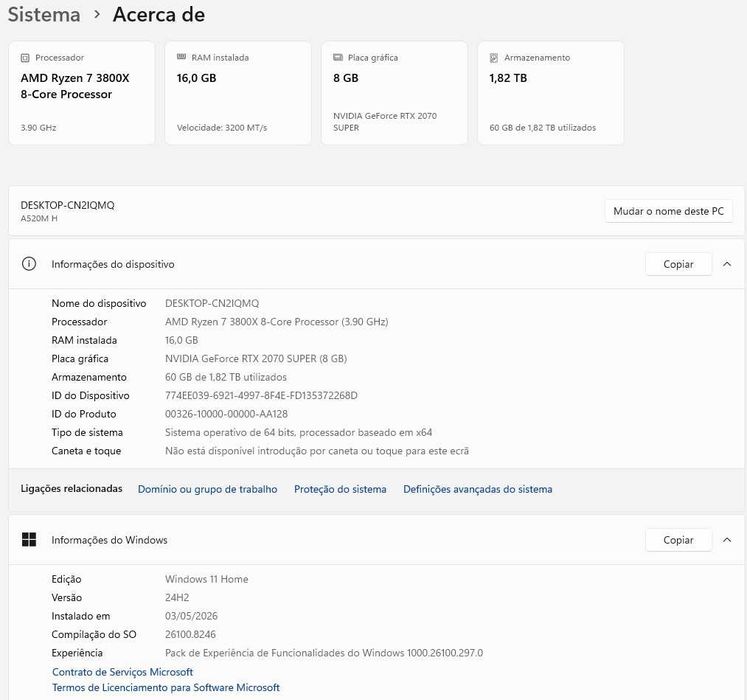
Task: Click the 'Ligações relacionadas' label
Action: [x=71, y=488]
